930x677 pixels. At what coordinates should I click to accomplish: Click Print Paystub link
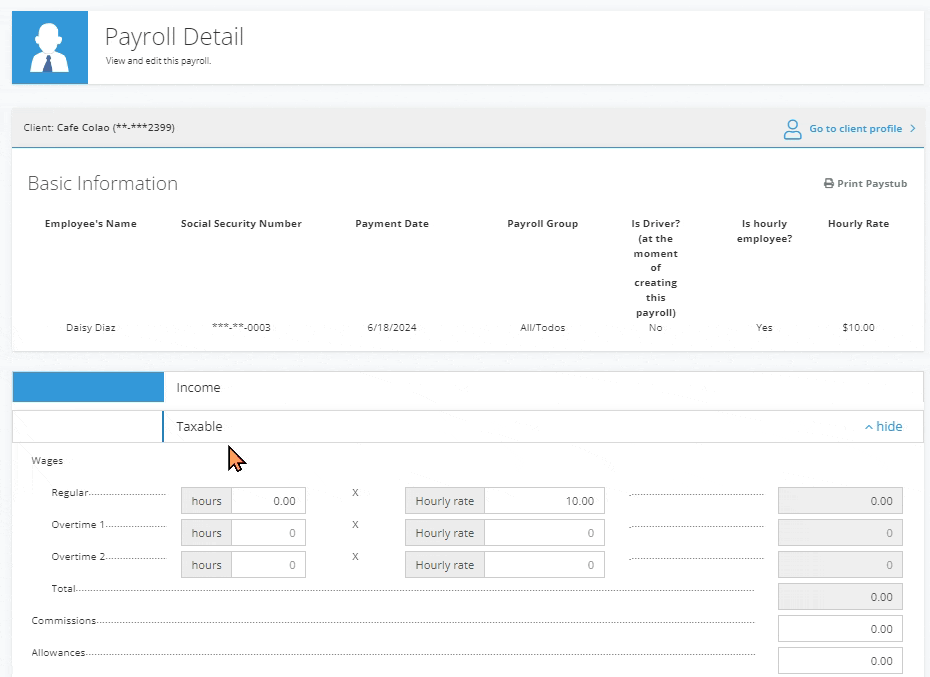click(x=872, y=183)
